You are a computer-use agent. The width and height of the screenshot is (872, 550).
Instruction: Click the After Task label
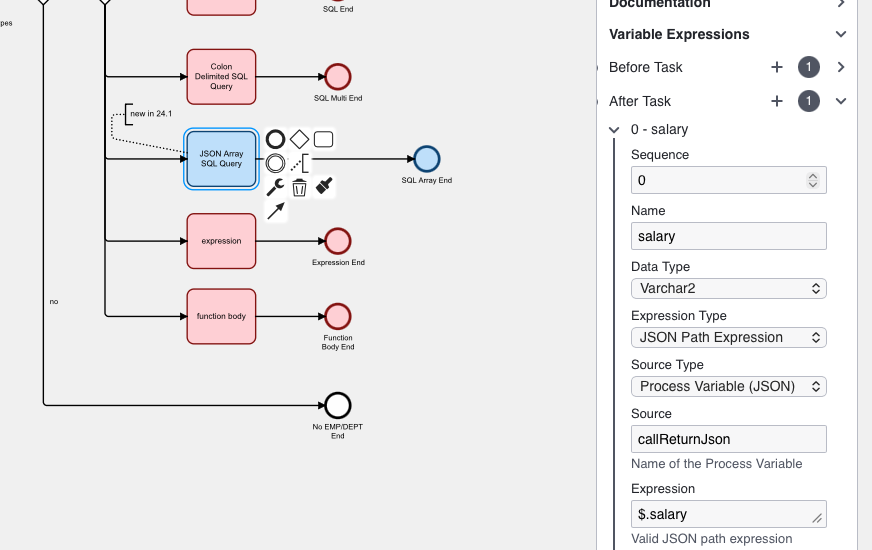tap(640, 101)
